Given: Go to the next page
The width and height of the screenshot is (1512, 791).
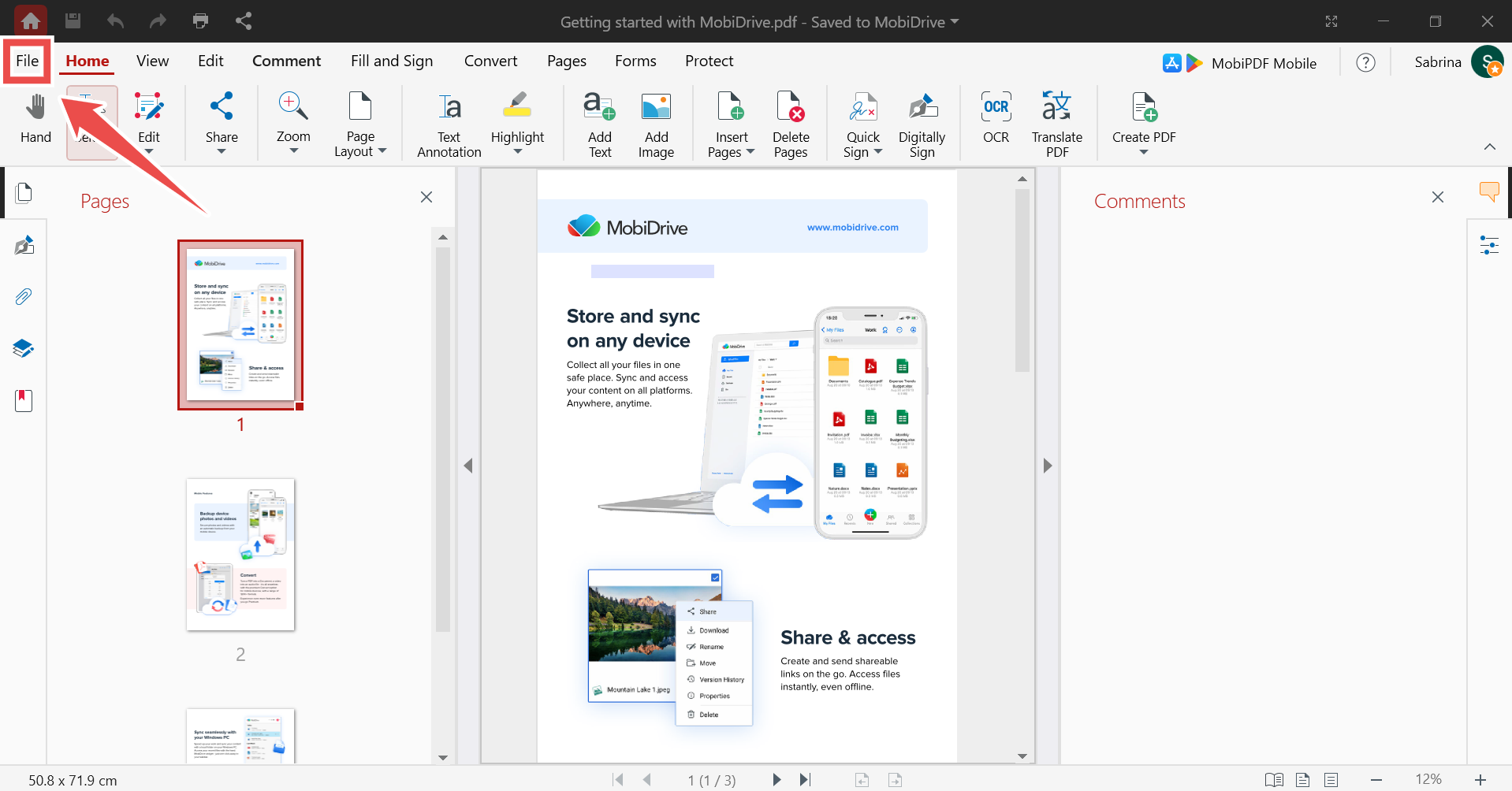Looking at the screenshot, I should (x=776, y=779).
